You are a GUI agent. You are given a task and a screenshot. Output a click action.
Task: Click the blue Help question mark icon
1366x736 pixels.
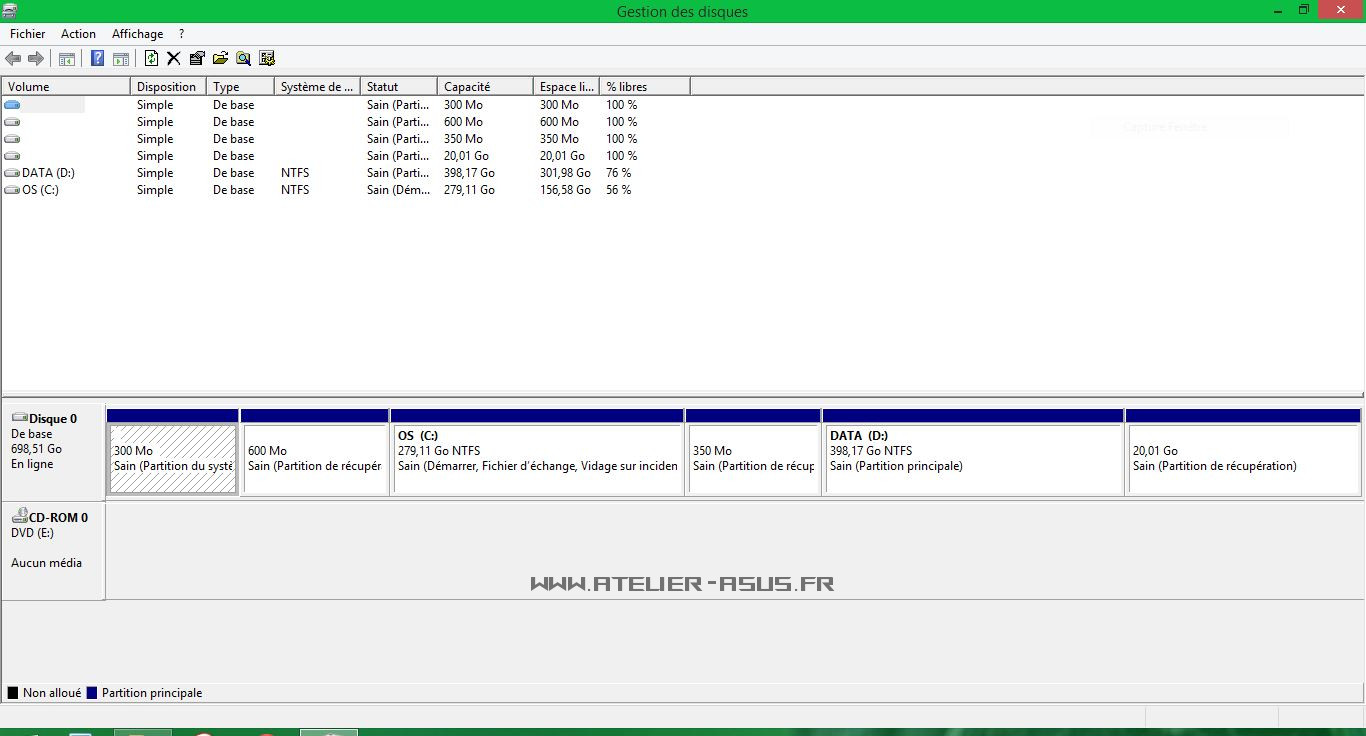coord(97,59)
